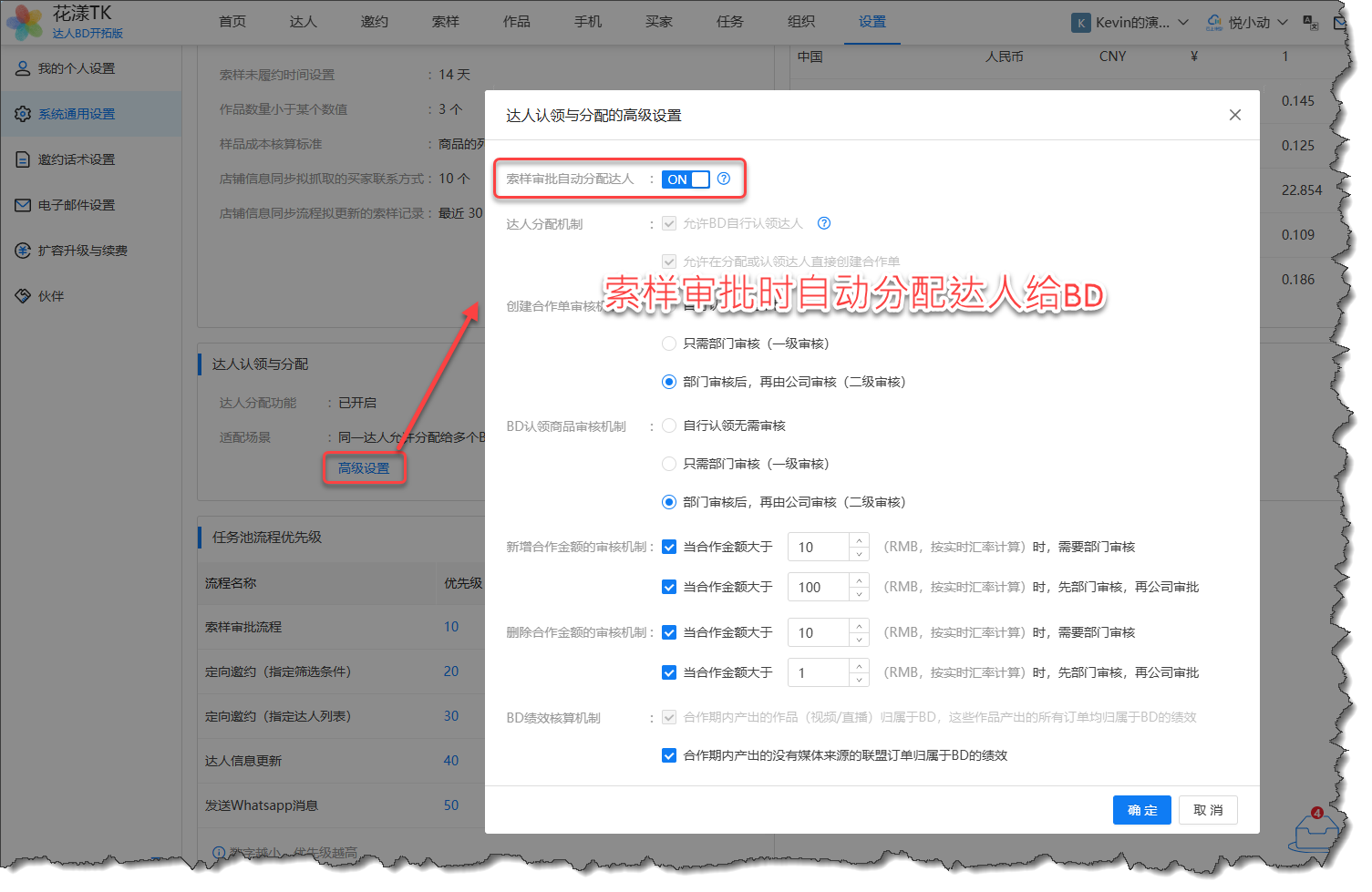Click the input field with value 1
Image resolution: width=1372 pixels, height=892 pixels.
[819, 673]
